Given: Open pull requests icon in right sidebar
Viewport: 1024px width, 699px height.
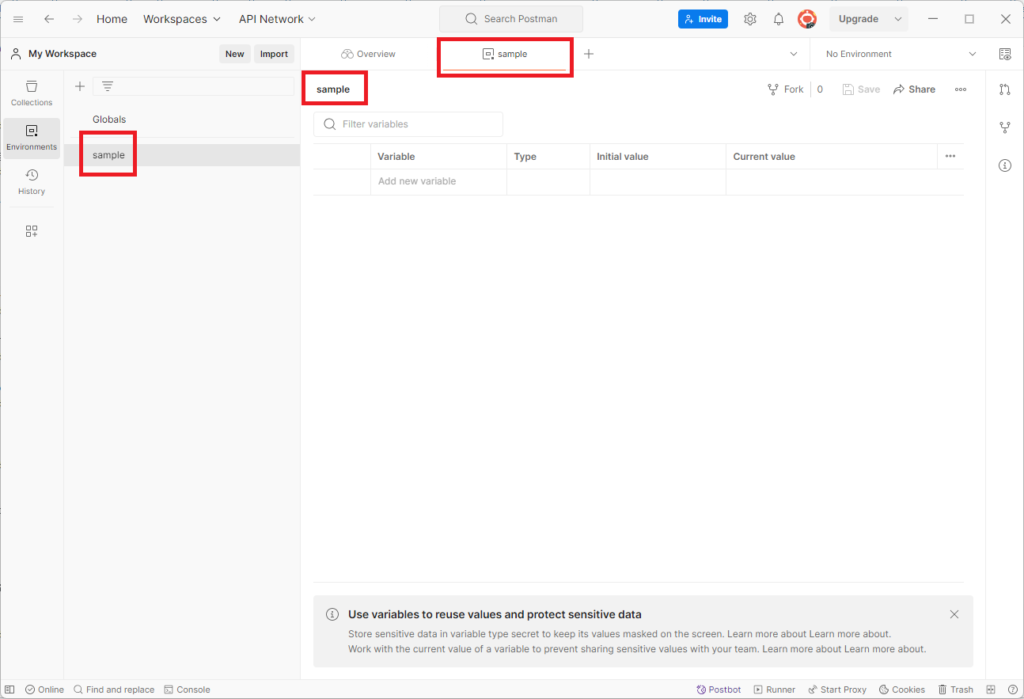Looking at the screenshot, I should click(1005, 89).
